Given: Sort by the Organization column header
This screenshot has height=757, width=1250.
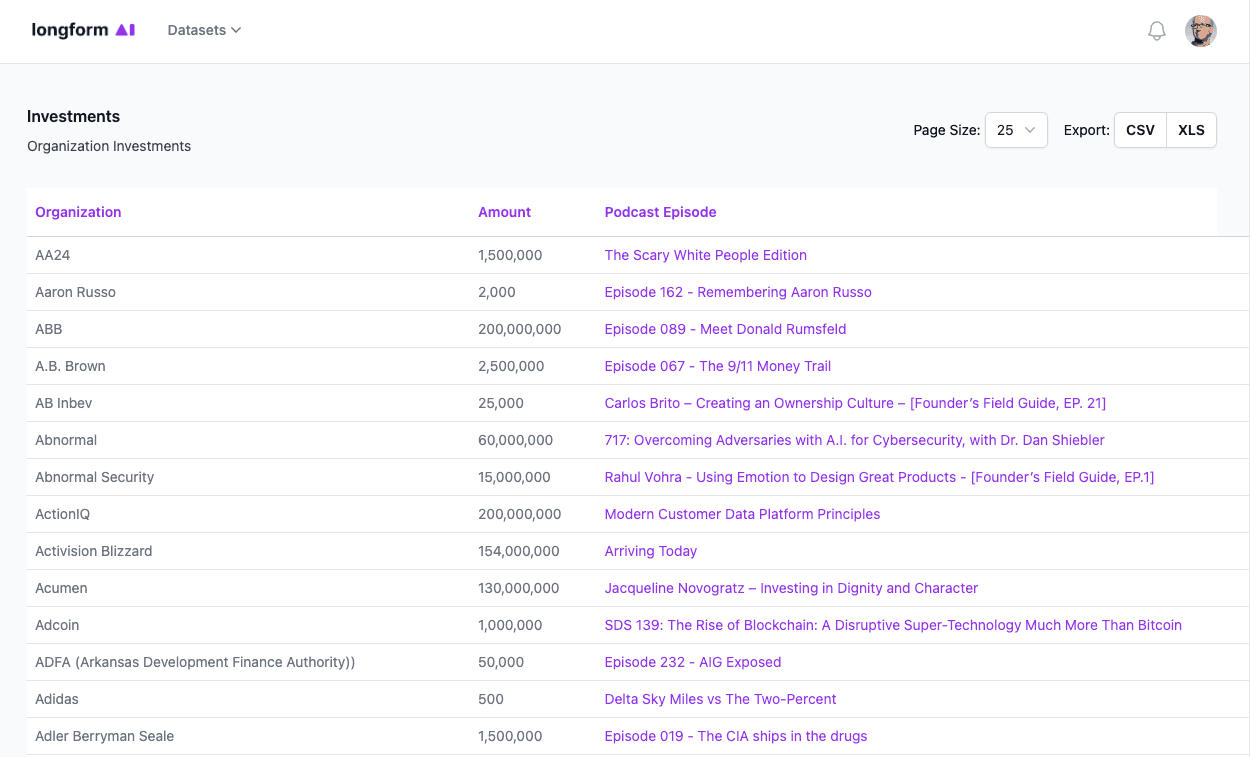Looking at the screenshot, I should 78,212.
